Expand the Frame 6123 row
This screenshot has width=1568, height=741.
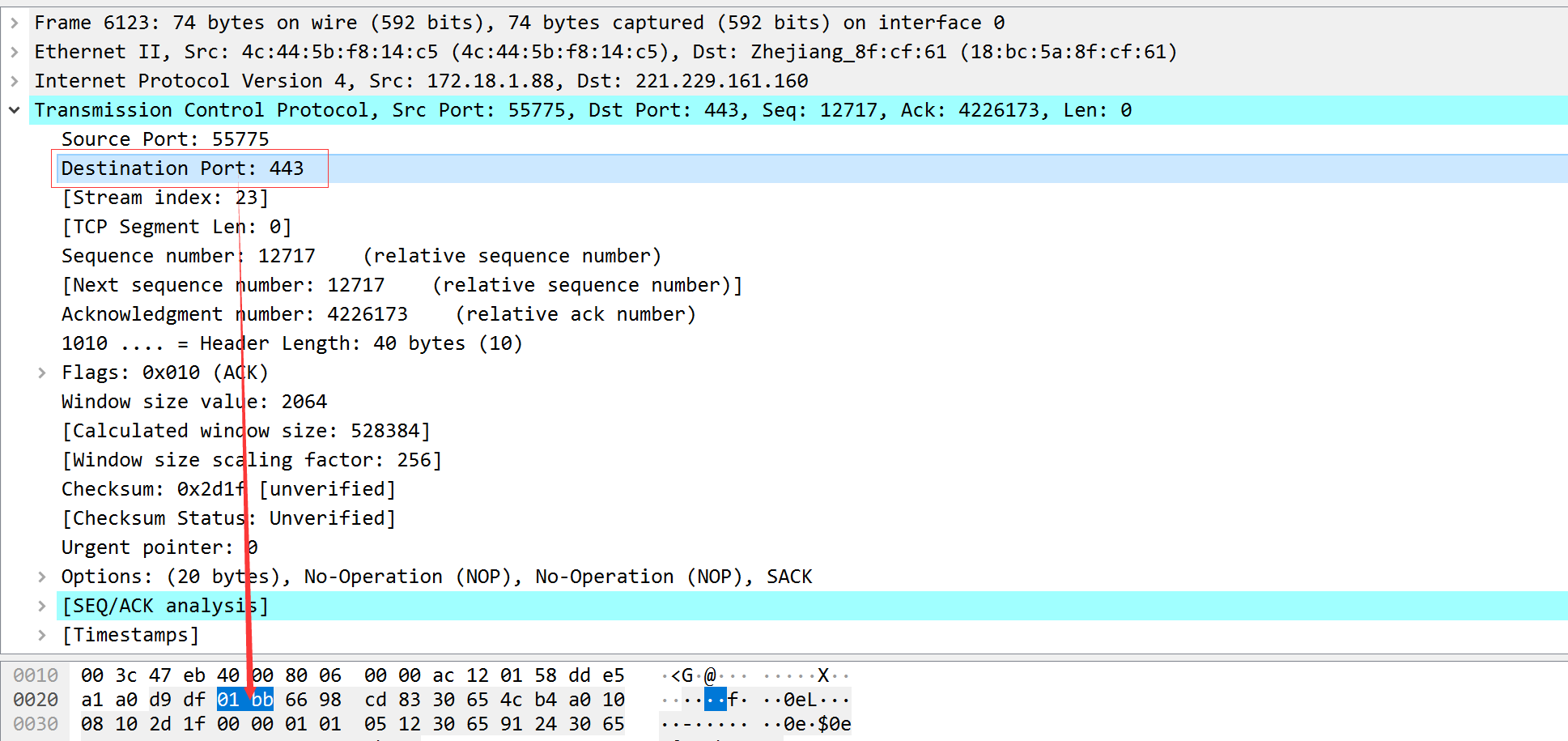(x=15, y=23)
